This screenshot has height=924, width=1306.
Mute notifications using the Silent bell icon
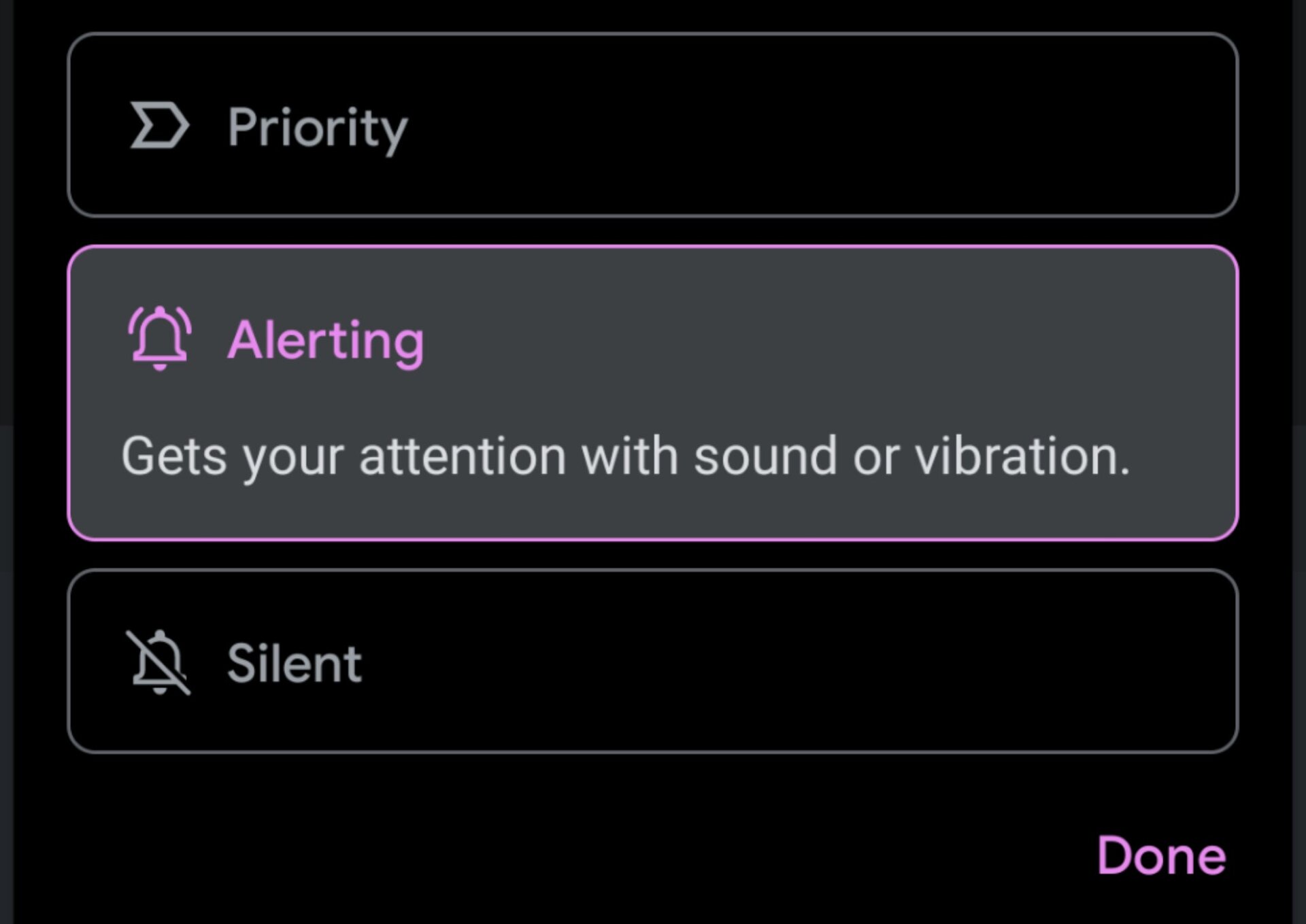tap(158, 662)
